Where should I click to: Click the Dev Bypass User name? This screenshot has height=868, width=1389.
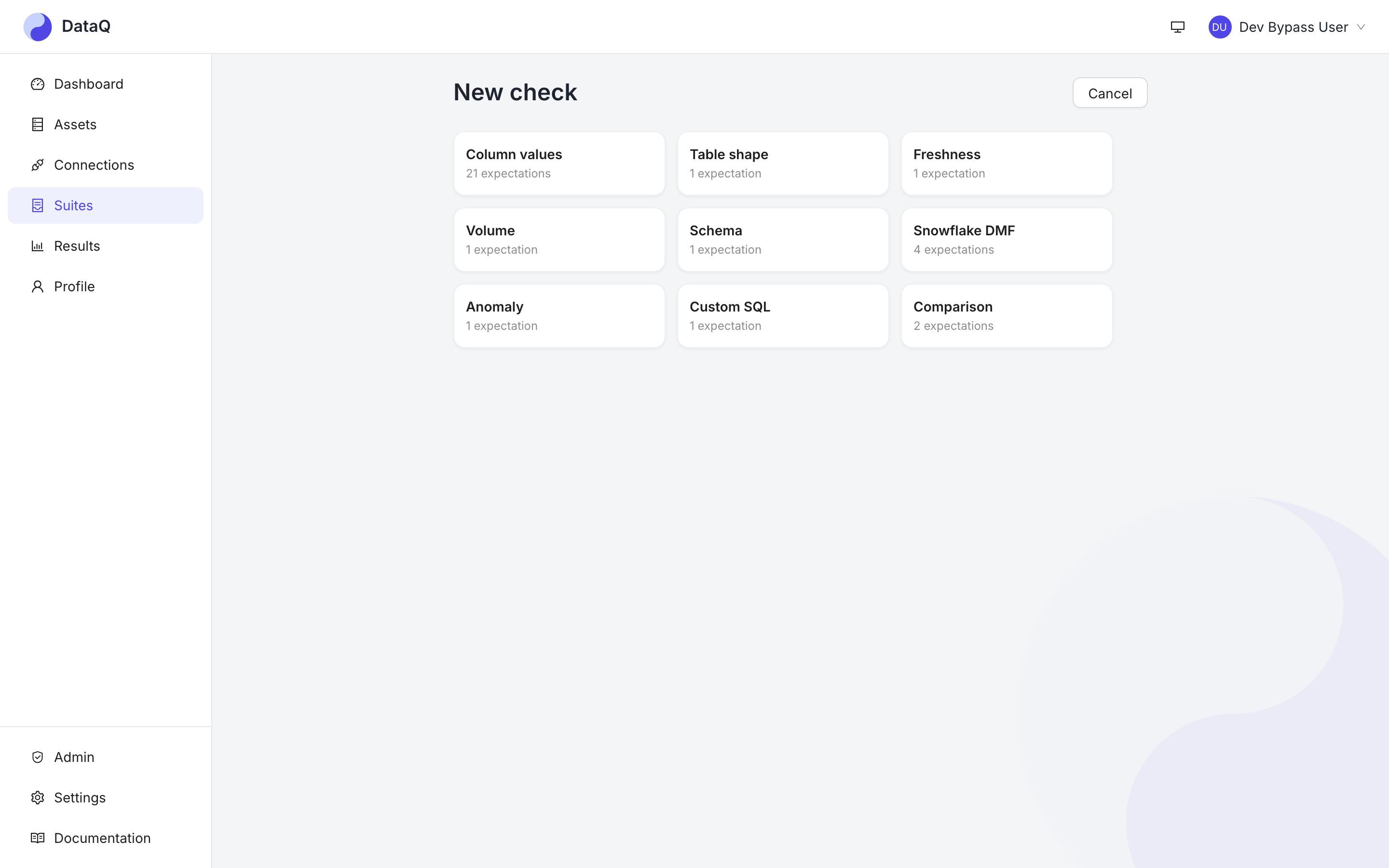tap(1293, 27)
